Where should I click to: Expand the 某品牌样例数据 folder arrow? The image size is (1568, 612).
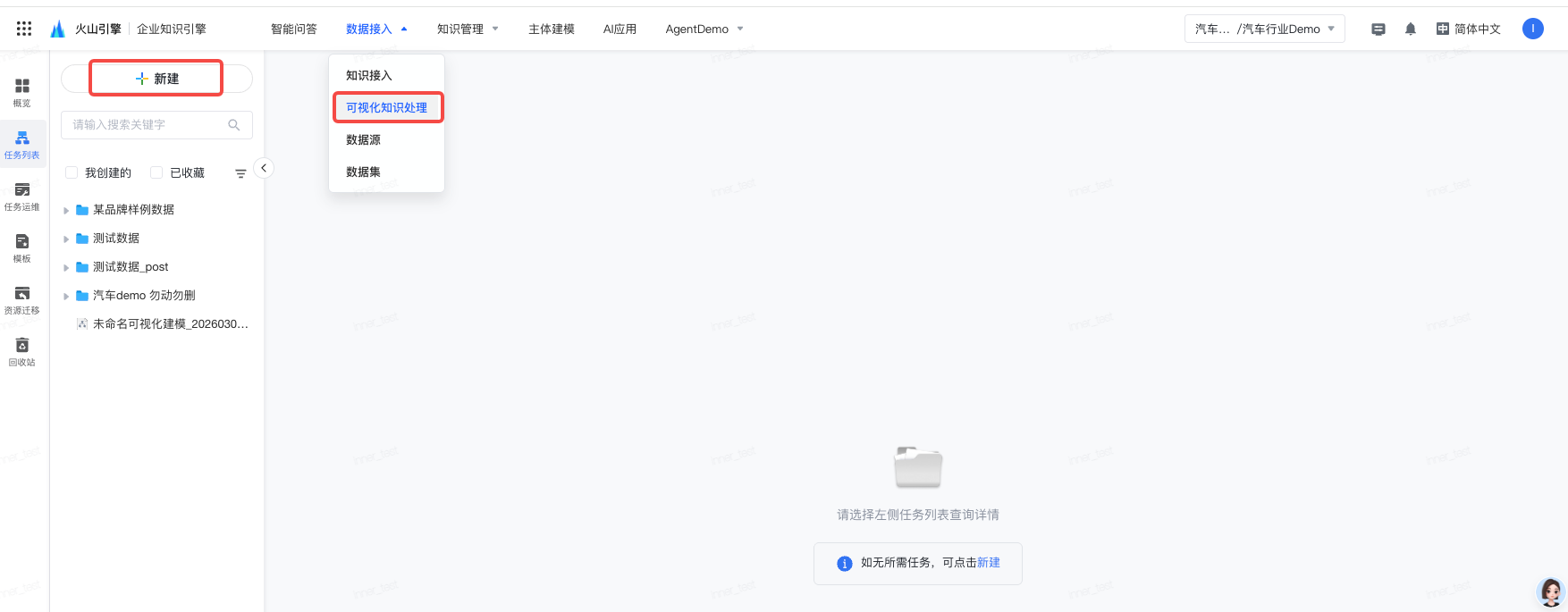(x=66, y=211)
